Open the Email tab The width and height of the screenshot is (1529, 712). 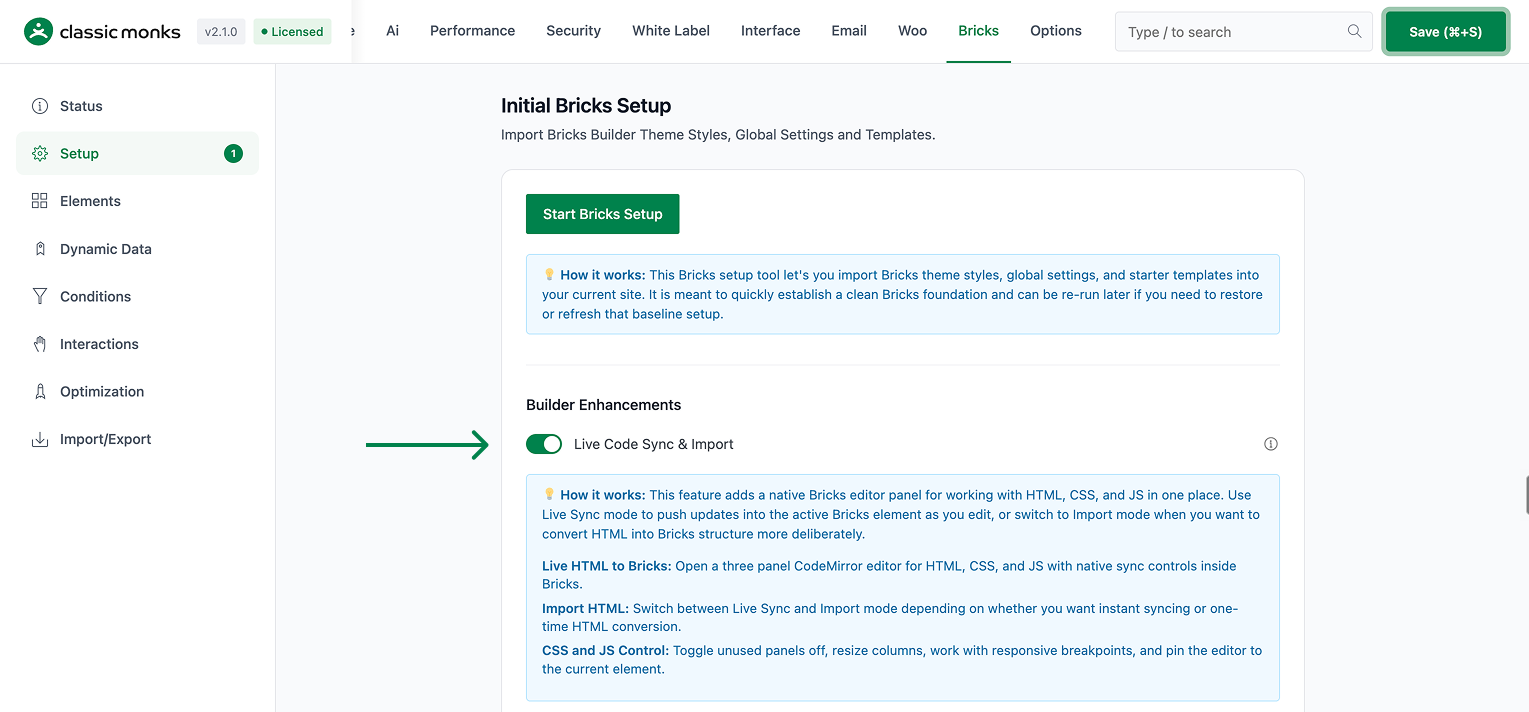pos(849,31)
